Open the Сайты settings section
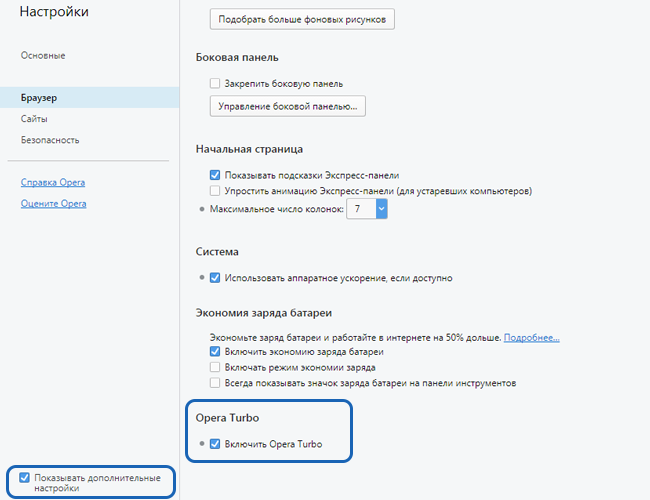The height and width of the screenshot is (500, 650). [x=34, y=119]
